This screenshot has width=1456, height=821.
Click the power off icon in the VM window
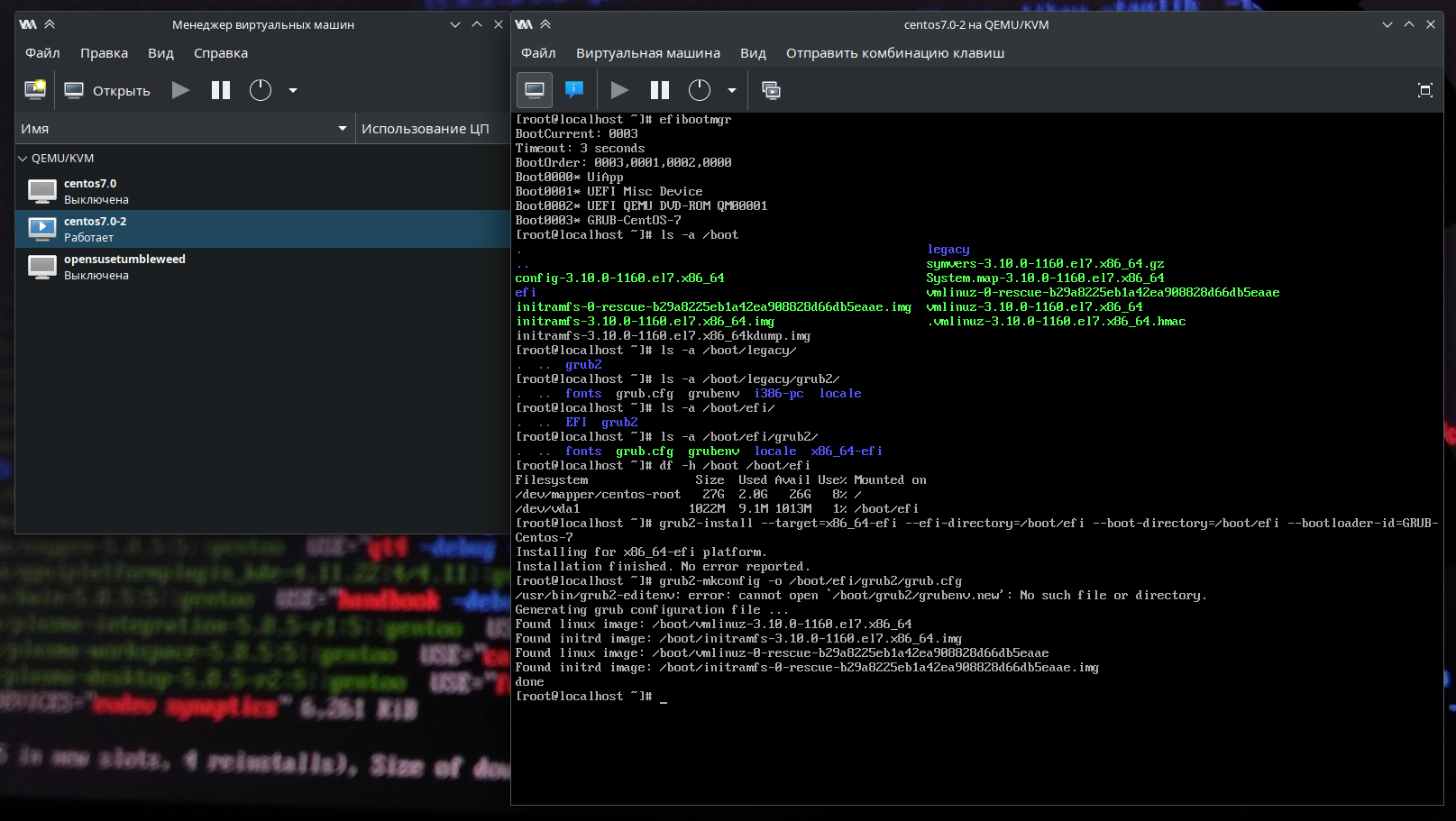[700, 90]
